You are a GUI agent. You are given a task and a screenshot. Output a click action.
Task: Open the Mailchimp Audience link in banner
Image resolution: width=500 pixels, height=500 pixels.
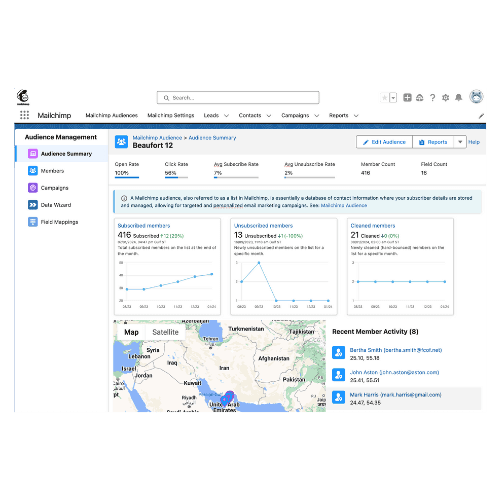pos(344,205)
